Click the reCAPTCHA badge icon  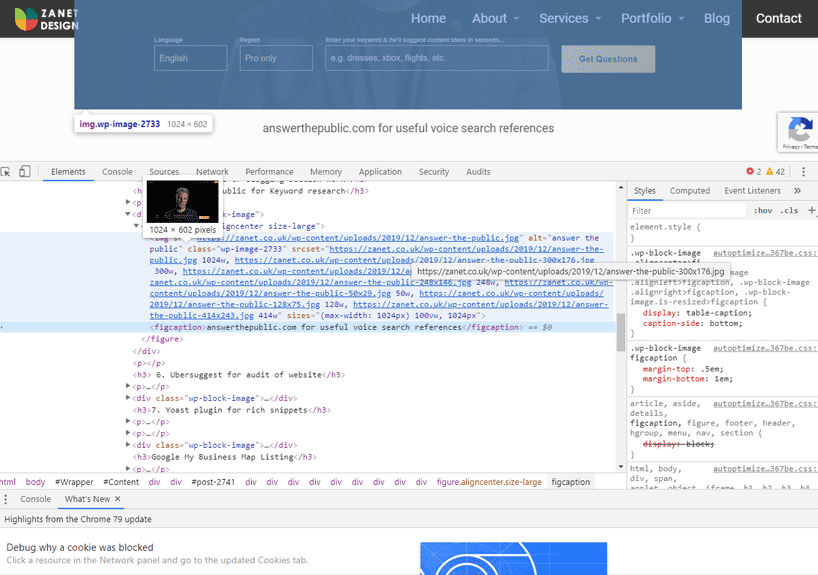pyautogui.click(x=799, y=130)
